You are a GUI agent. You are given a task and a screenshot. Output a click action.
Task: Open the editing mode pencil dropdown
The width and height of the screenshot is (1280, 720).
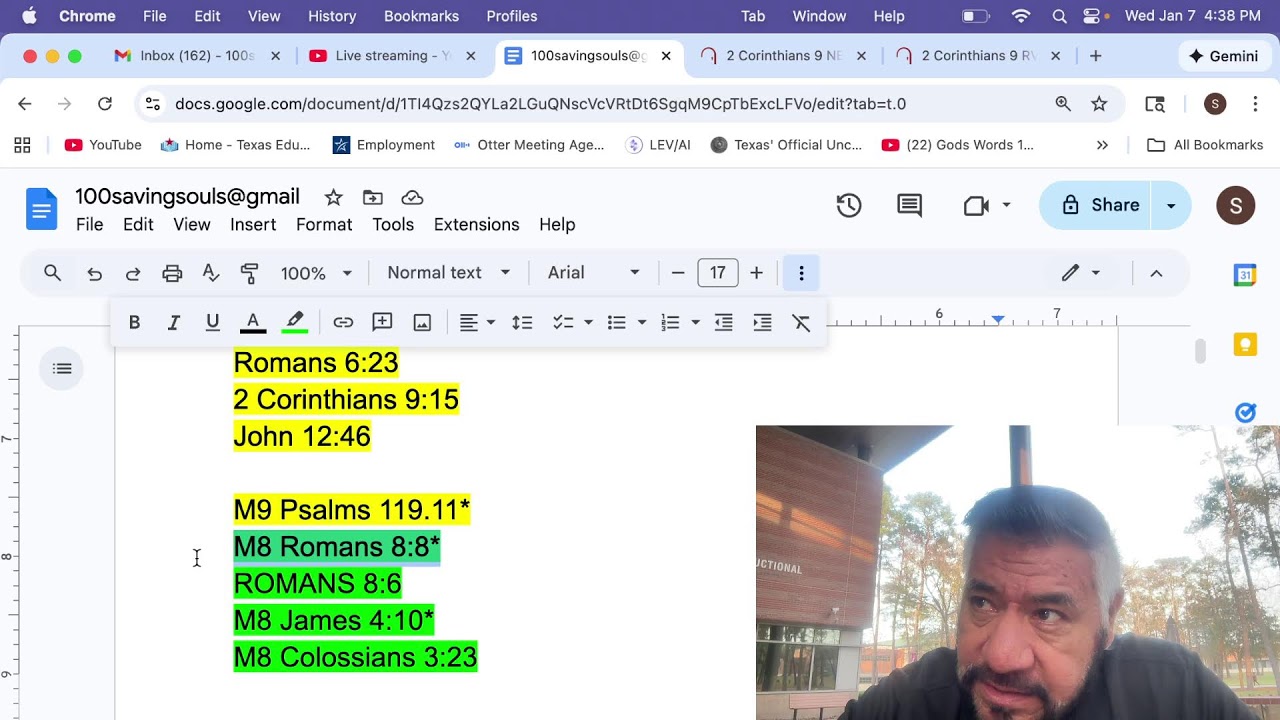click(1081, 273)
